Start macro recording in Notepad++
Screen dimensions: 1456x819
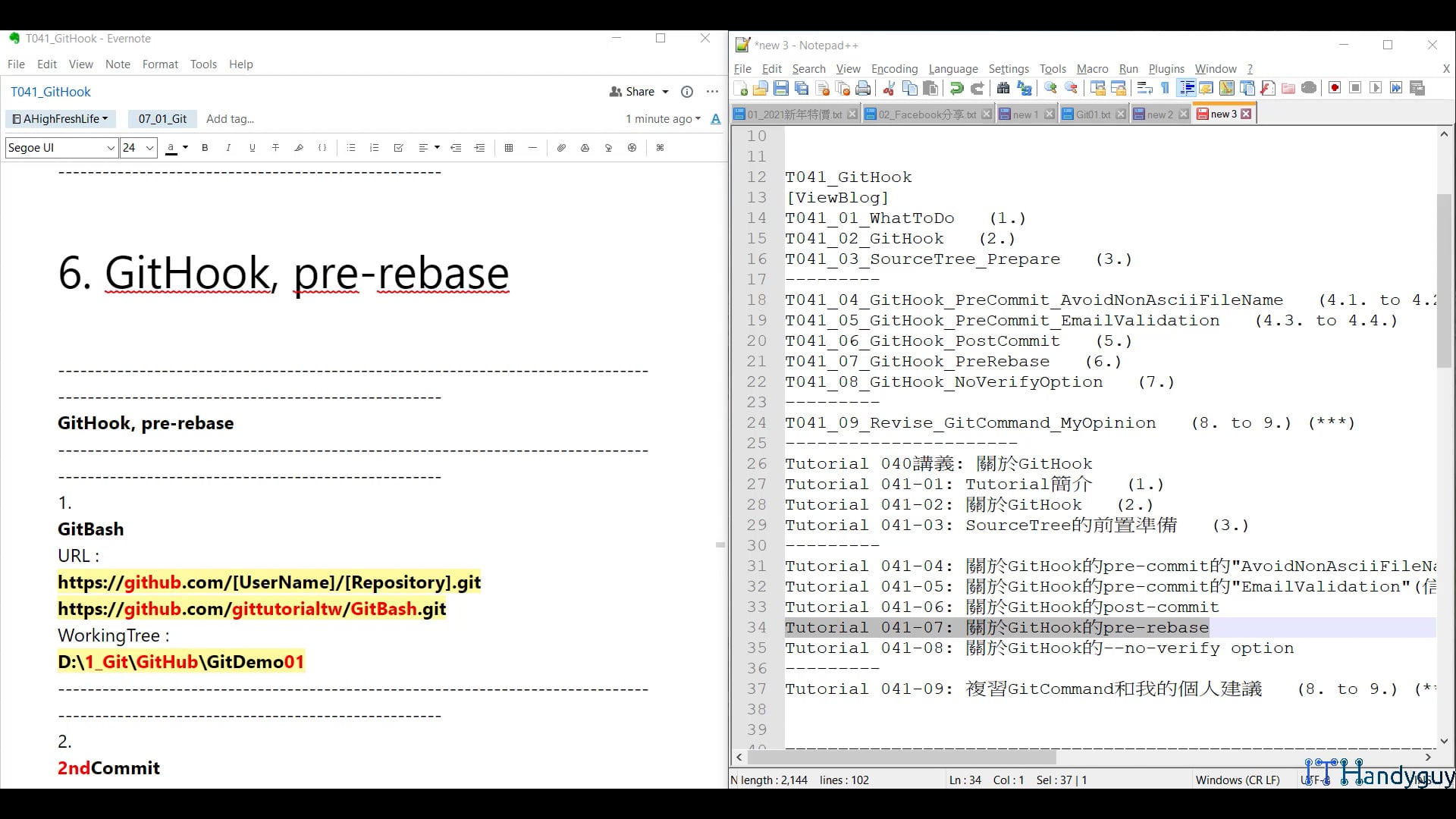pyautogui.click(x=1335, y=89)
